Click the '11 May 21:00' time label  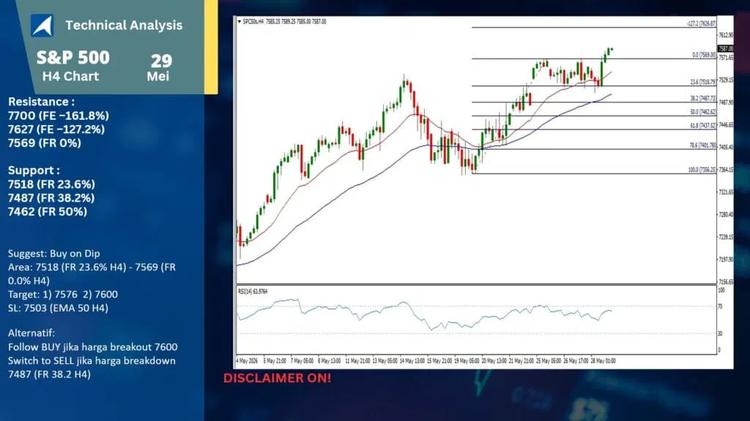[x=358, y=361]
